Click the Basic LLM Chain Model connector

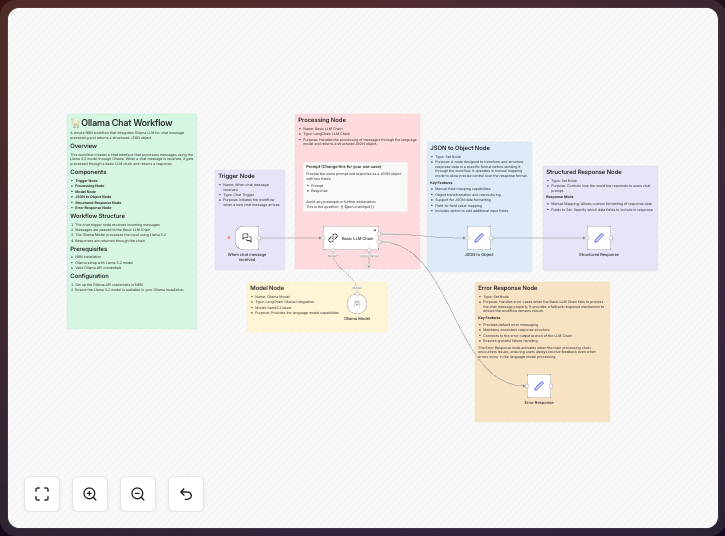(x=333, y=250)
